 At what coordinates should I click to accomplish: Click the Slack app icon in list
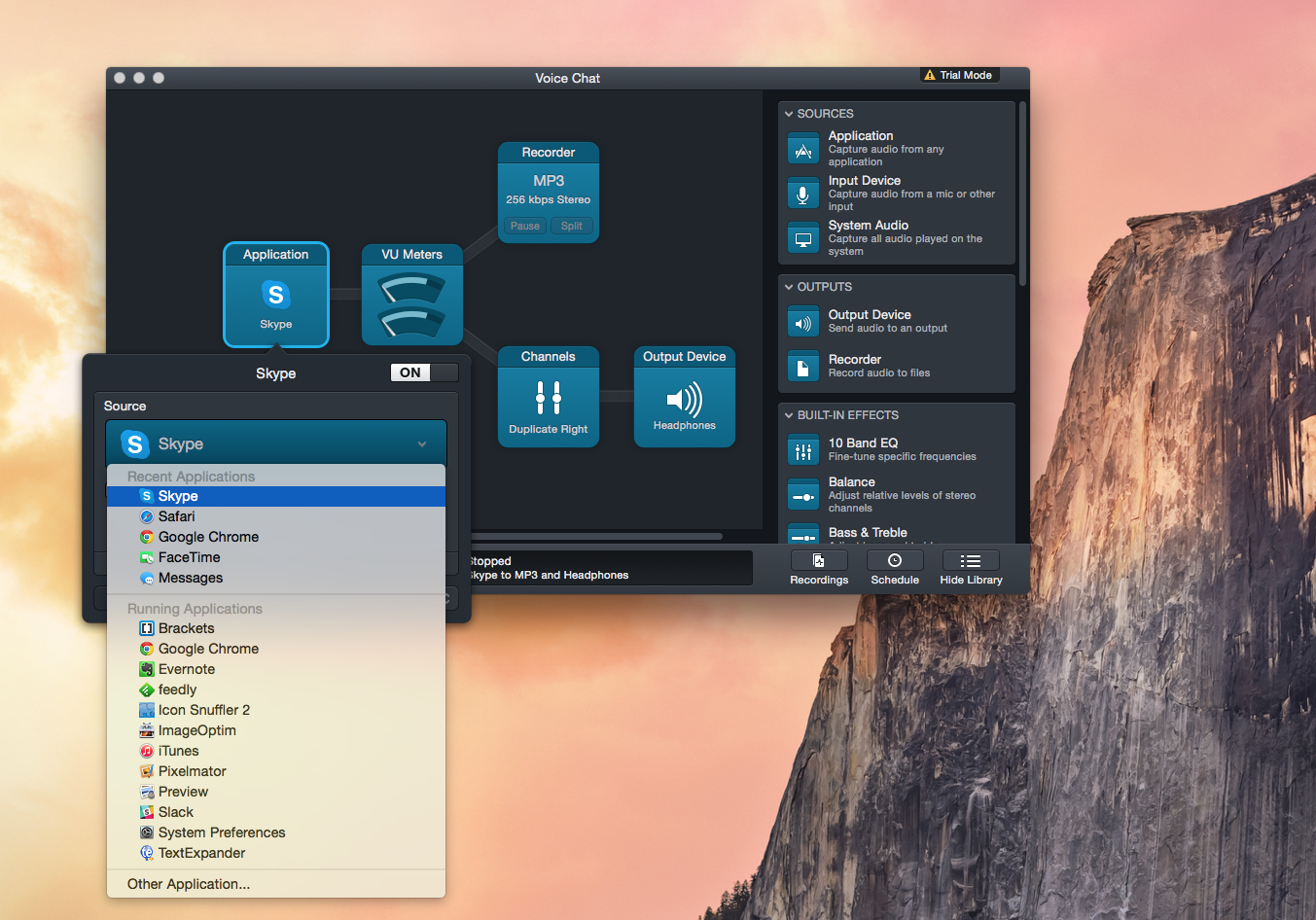[x=147, y=812]
